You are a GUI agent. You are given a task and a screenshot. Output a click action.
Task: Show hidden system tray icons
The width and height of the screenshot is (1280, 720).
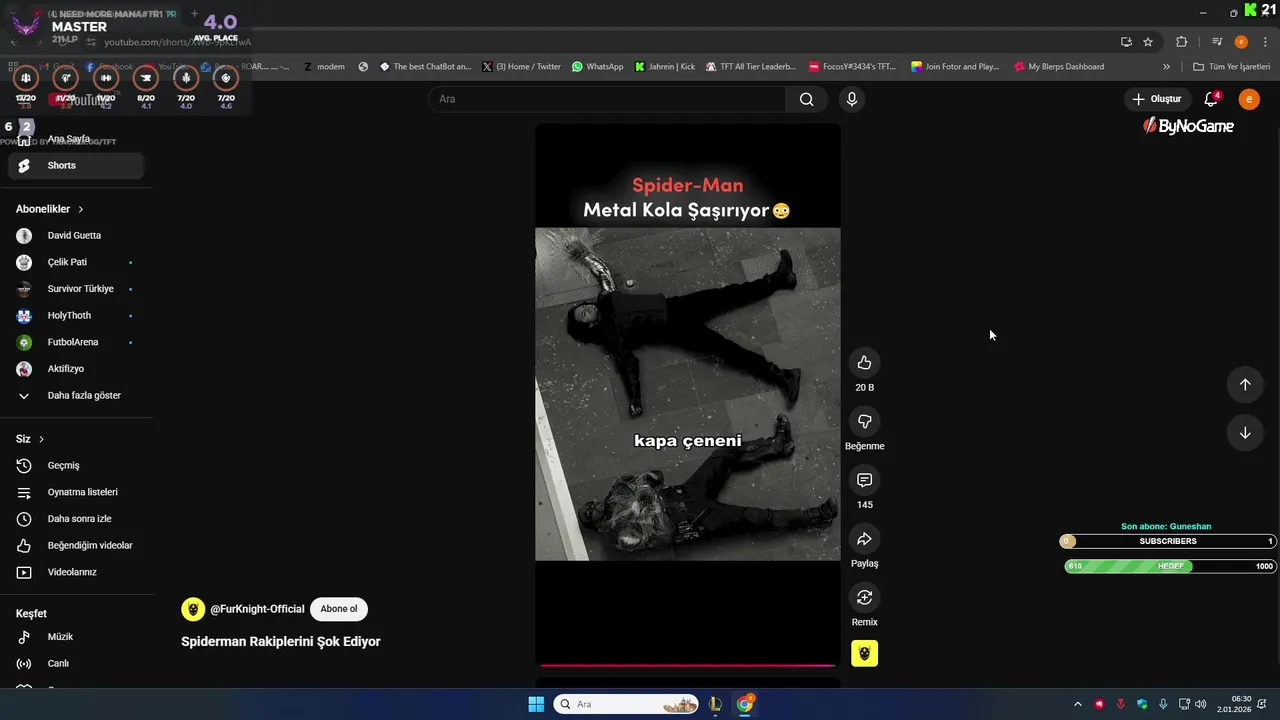pos(1077,704)
